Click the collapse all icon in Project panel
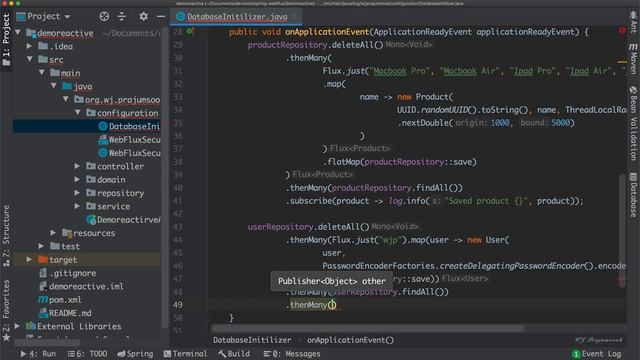This screenshot has height=360, width=640. 122,16
